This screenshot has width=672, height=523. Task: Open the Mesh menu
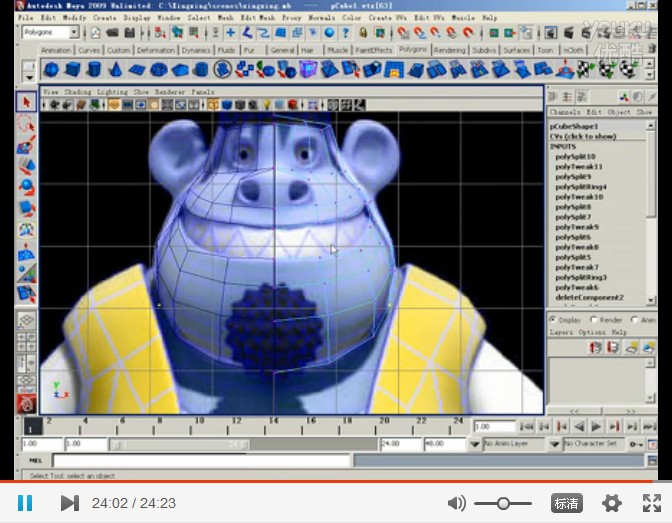point(225,18)
